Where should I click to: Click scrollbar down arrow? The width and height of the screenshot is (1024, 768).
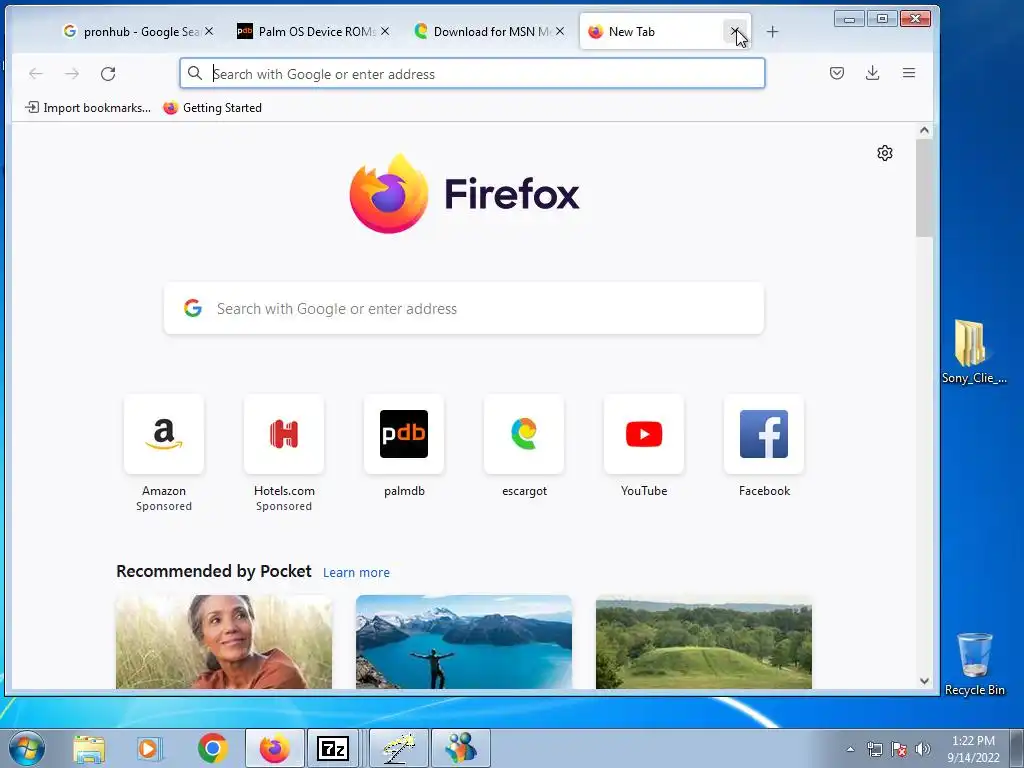tap(924, 680)
